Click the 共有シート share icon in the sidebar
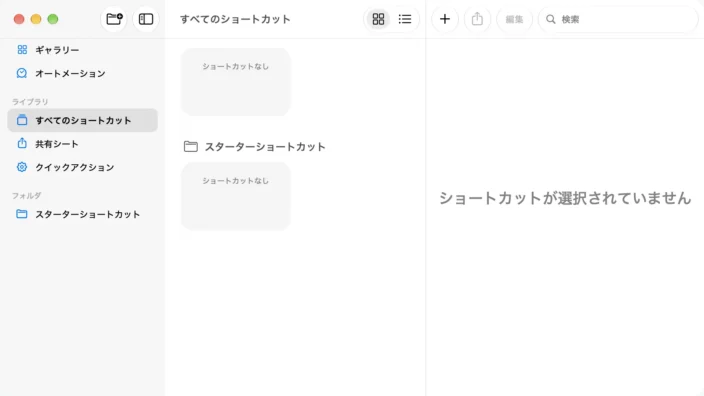Image resolution: width=704 pixels, height=396 pixels. (x=22, y=143)
